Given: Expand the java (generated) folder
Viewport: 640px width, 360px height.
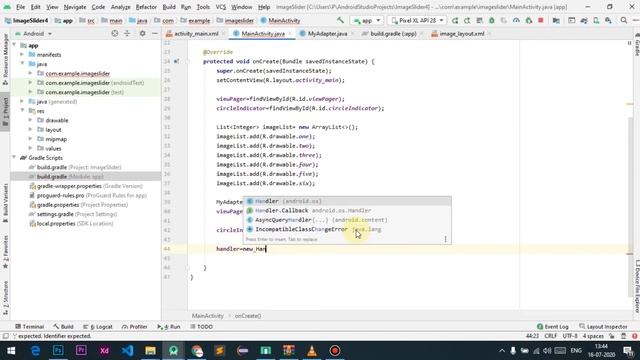Looking at the screenshot, I should [22, 102].
